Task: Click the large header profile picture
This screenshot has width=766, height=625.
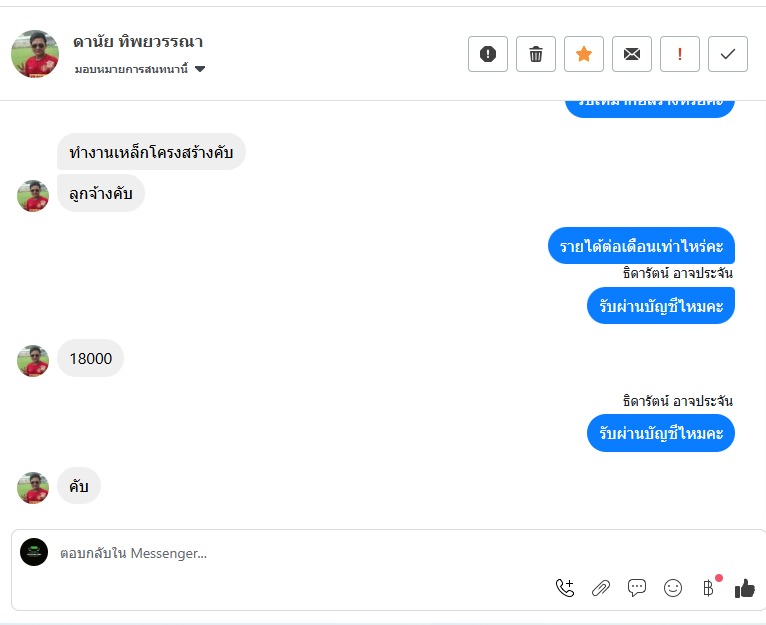Action: [x=35, y=54]
